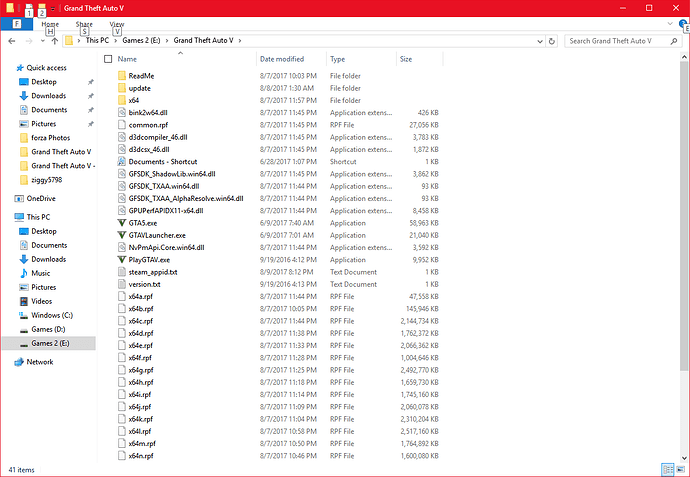Select GFSDK_TXAA_AlphaResolve.win64.dll file name
This screenshot has width=690, height=477.
pyautogui.click(x=186, y=198)
